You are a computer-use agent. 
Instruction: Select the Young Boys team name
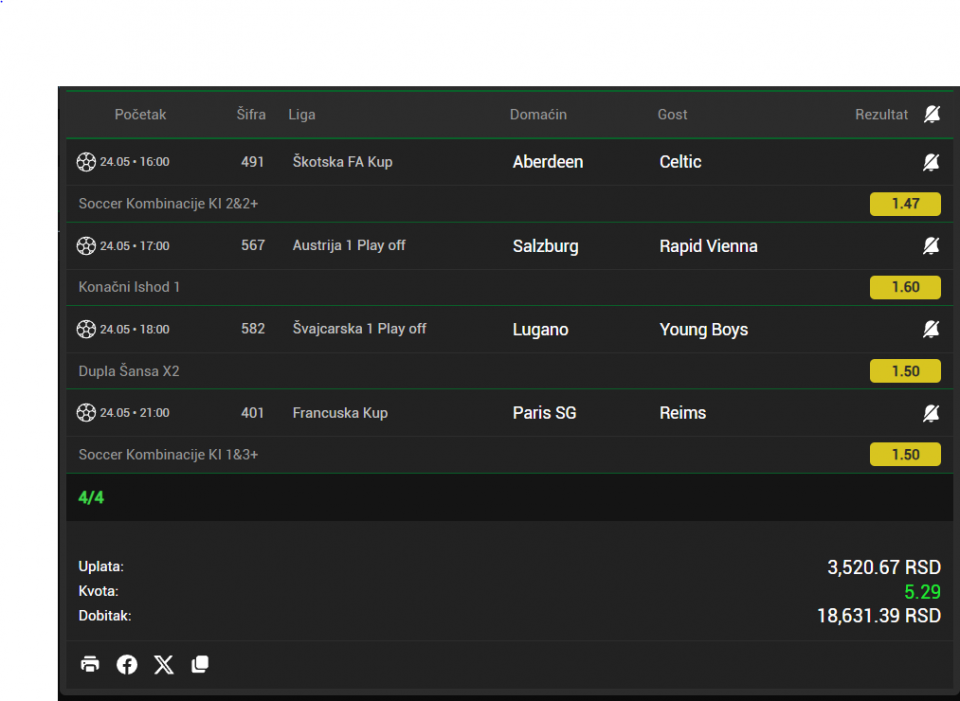pyautogui.click(x=703, y=329)
